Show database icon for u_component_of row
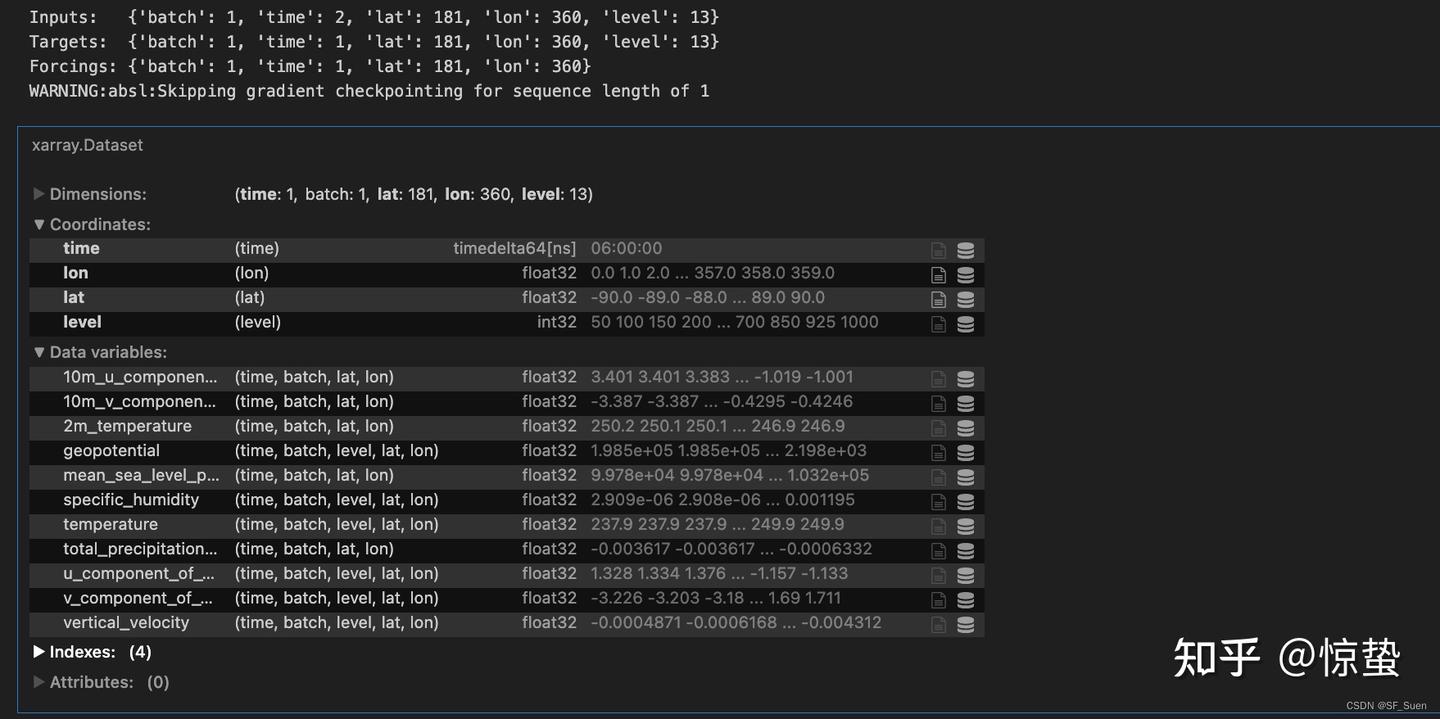Viewport: 1440px width, 719px height. (x=966, y=575)
